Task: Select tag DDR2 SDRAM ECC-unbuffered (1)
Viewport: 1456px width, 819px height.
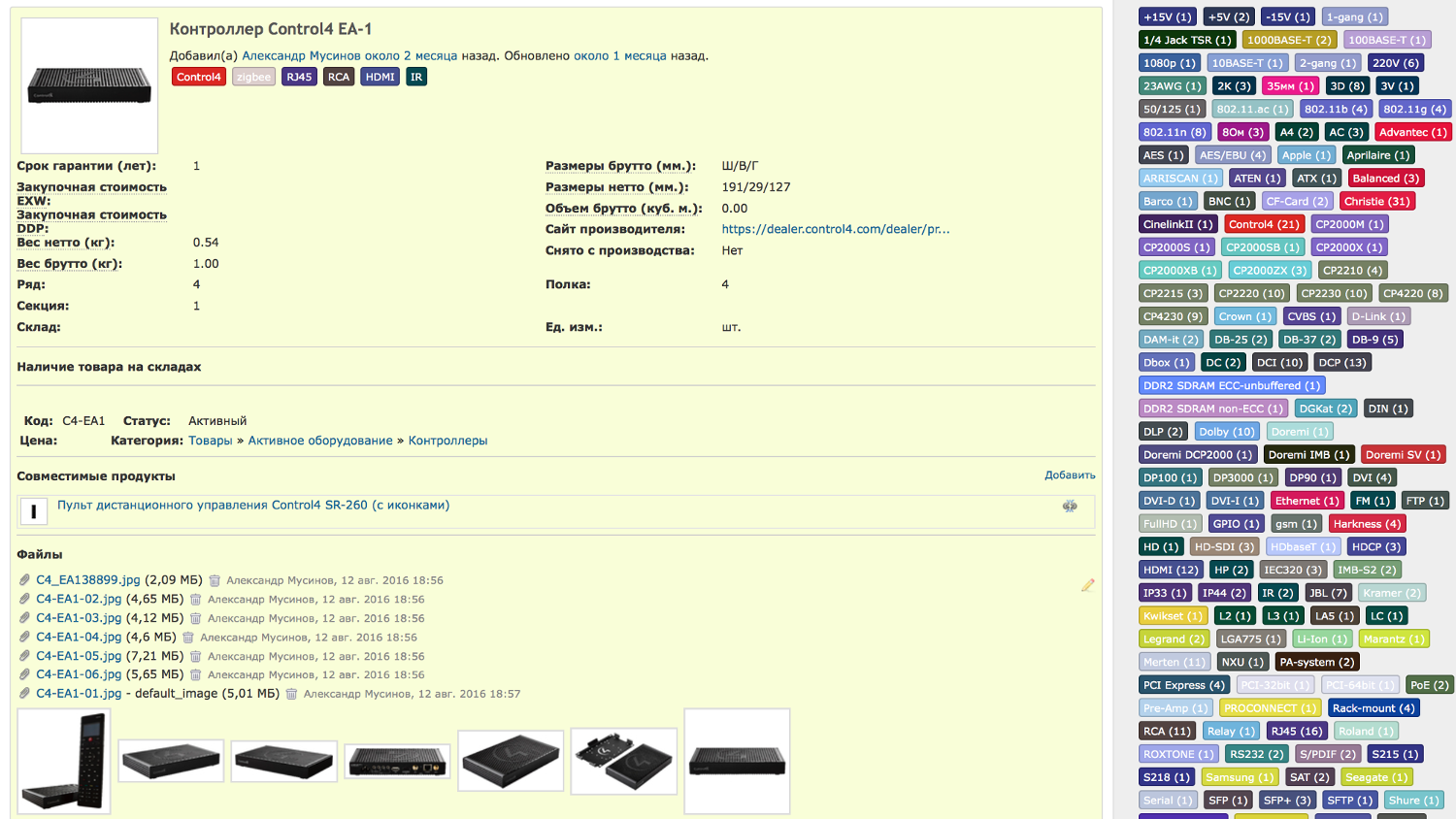Action: tap(1232, 385)
